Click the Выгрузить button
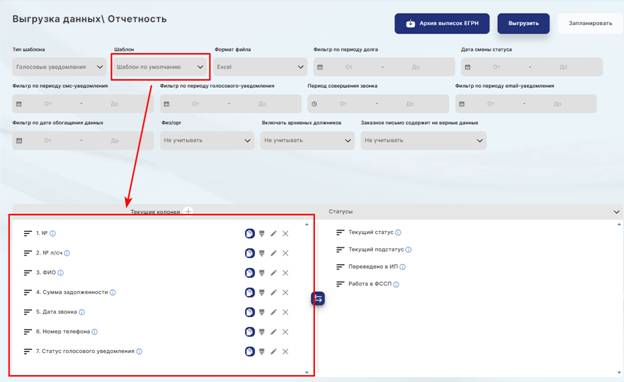This screenshot has height=382, width=624. [523, 23]
